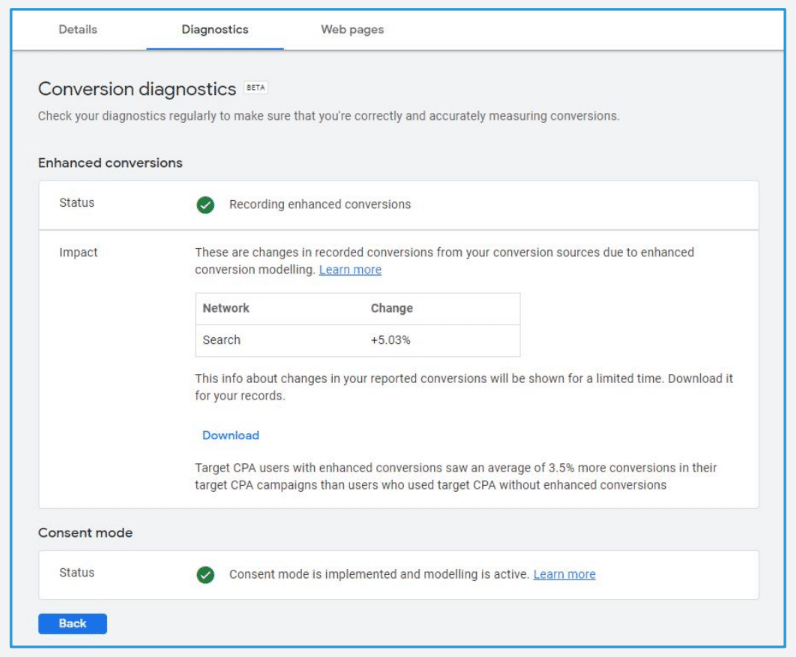Click the blue Back button
This screenshot has height=657, width=796.
(73, 623)
